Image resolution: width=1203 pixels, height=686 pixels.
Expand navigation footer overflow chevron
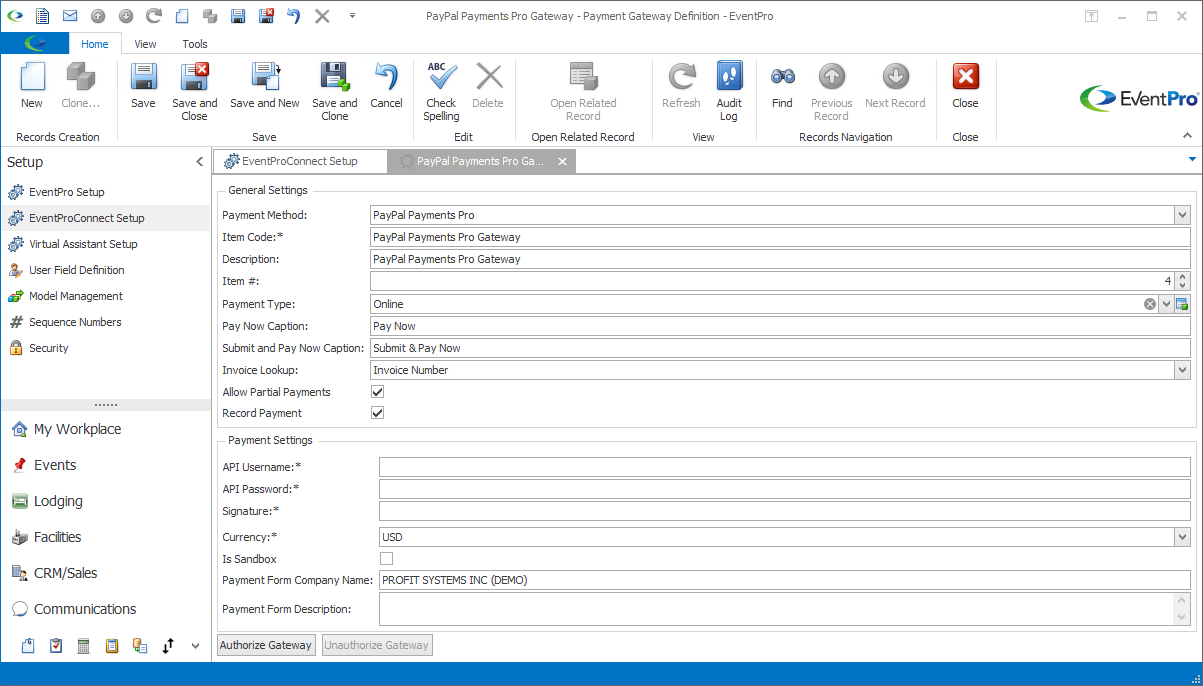[195, 646]
